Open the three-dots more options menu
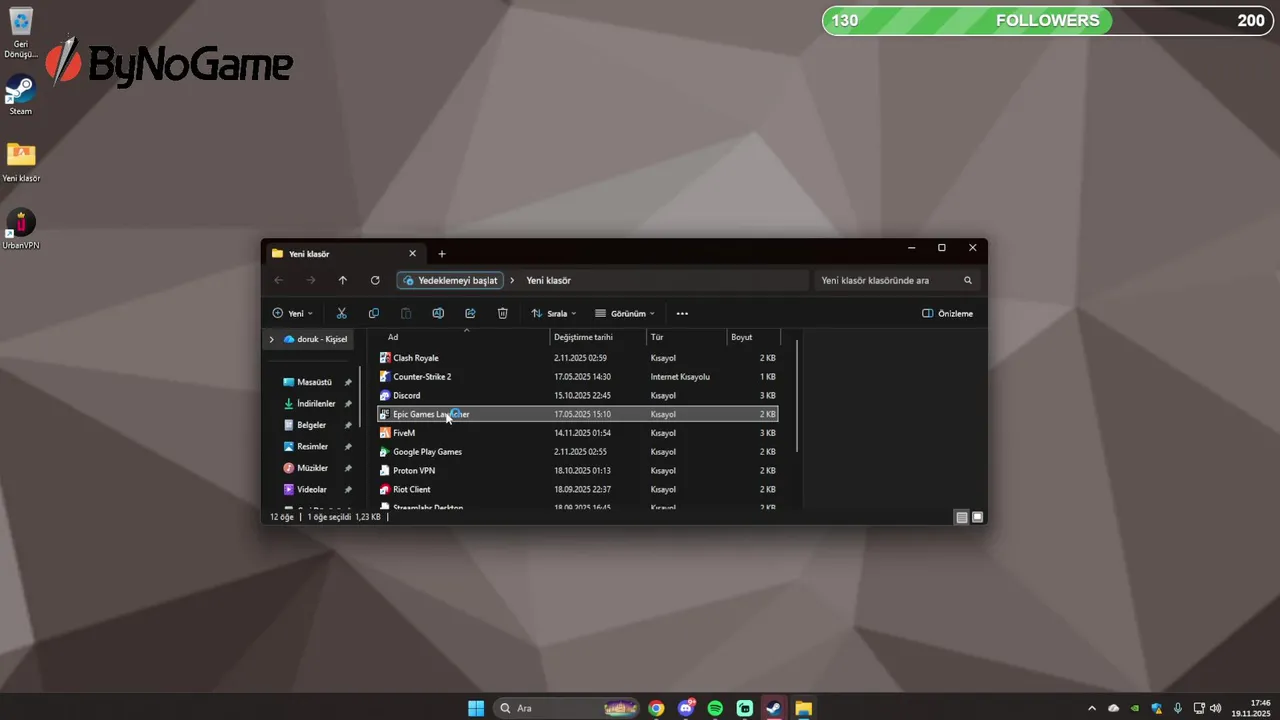Screen dimensions: 1280x720 point(682,313)
